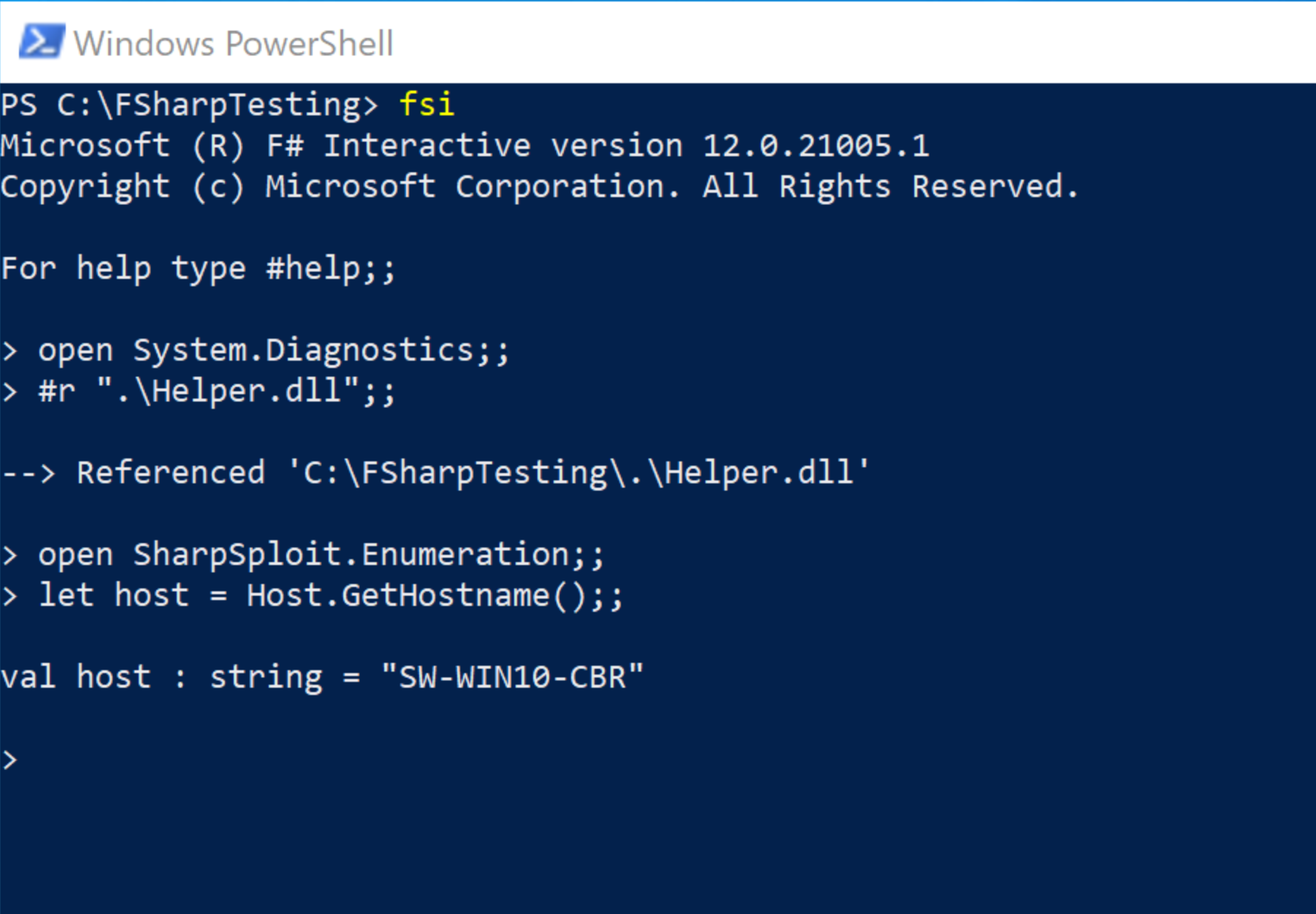Click the Microsoft Corporation copyright line
The height and width of the screenshot is (914, 1316).
coord(539,186)
